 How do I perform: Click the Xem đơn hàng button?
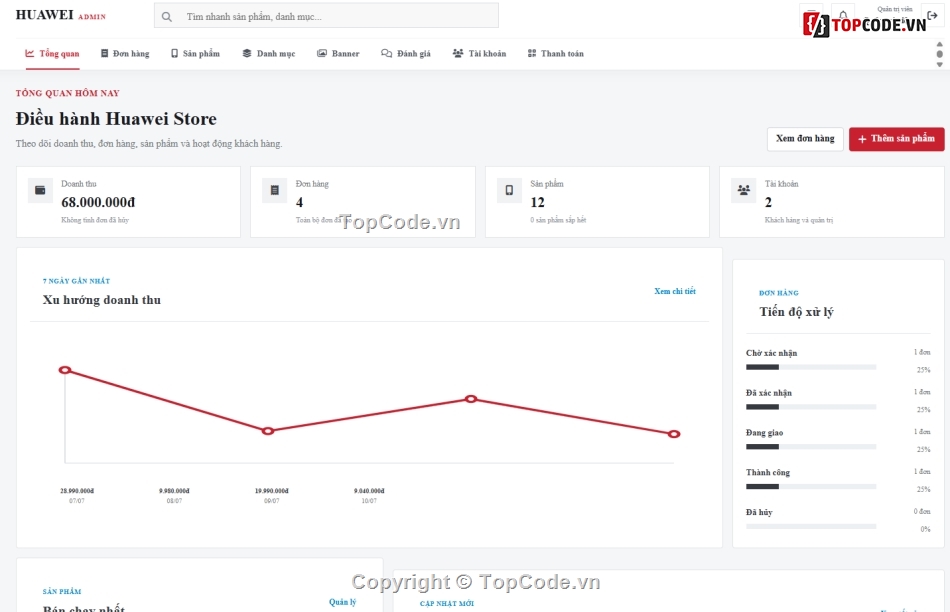tap(805, 139)
